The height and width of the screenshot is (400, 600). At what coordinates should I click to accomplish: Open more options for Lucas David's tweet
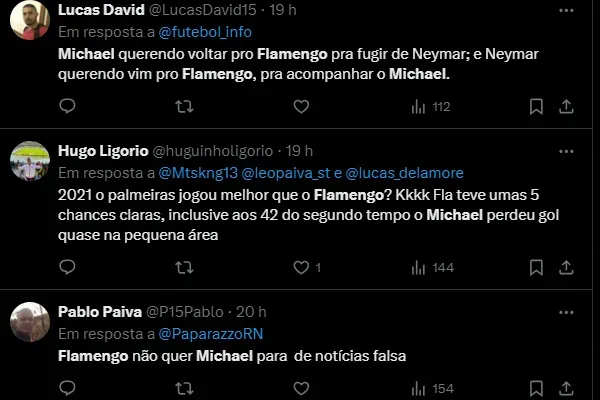566,10
